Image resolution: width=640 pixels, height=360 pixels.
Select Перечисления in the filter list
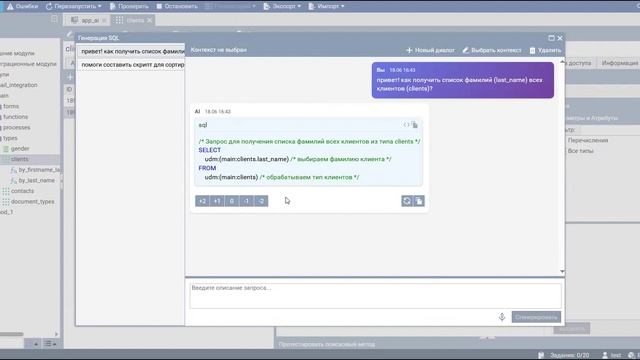tap(588, 140)
